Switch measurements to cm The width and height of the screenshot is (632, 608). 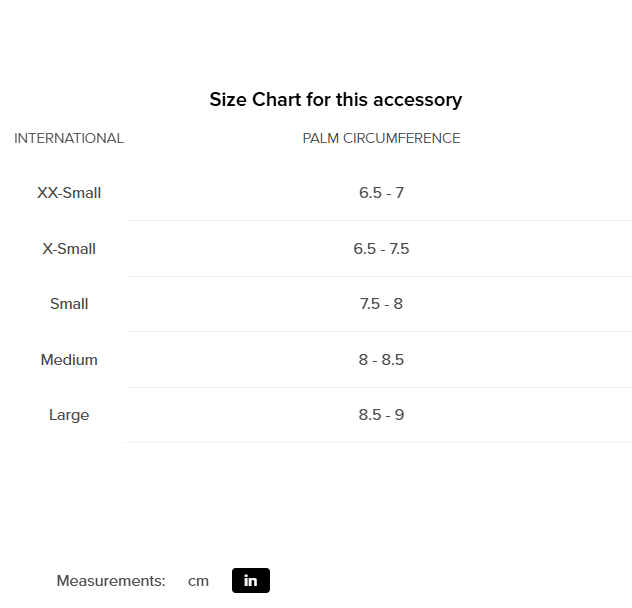tap(198, 581)
